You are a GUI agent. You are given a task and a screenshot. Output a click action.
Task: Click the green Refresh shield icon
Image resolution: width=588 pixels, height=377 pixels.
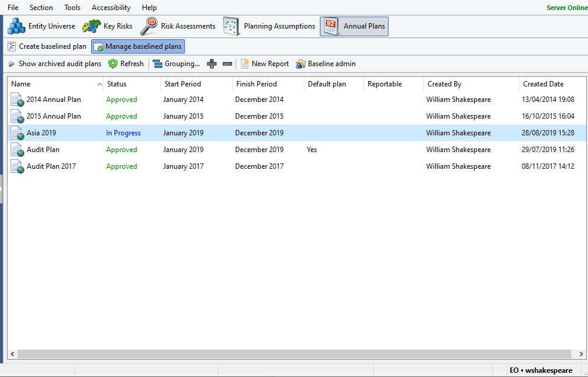point(113,64)
